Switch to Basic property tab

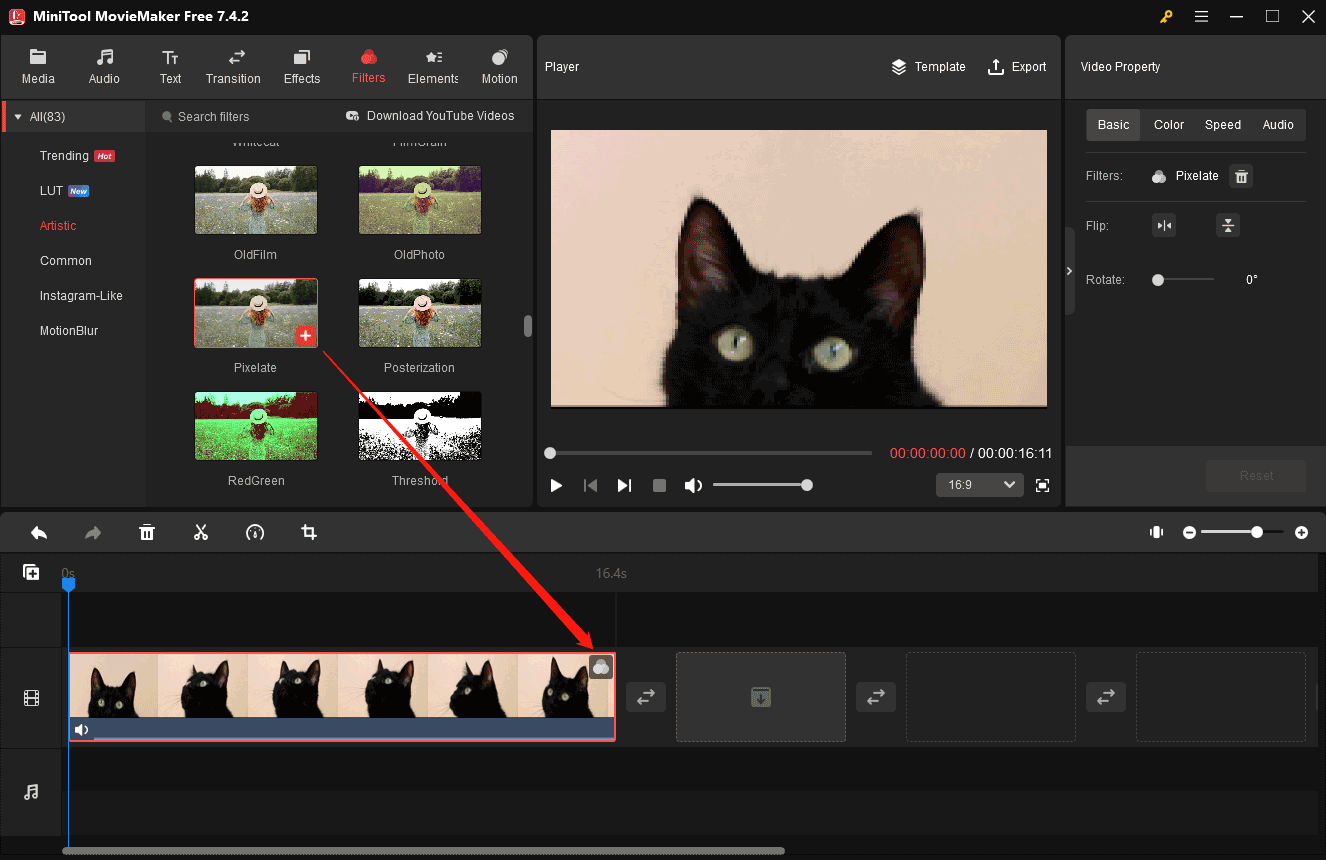click(1113, 125)
